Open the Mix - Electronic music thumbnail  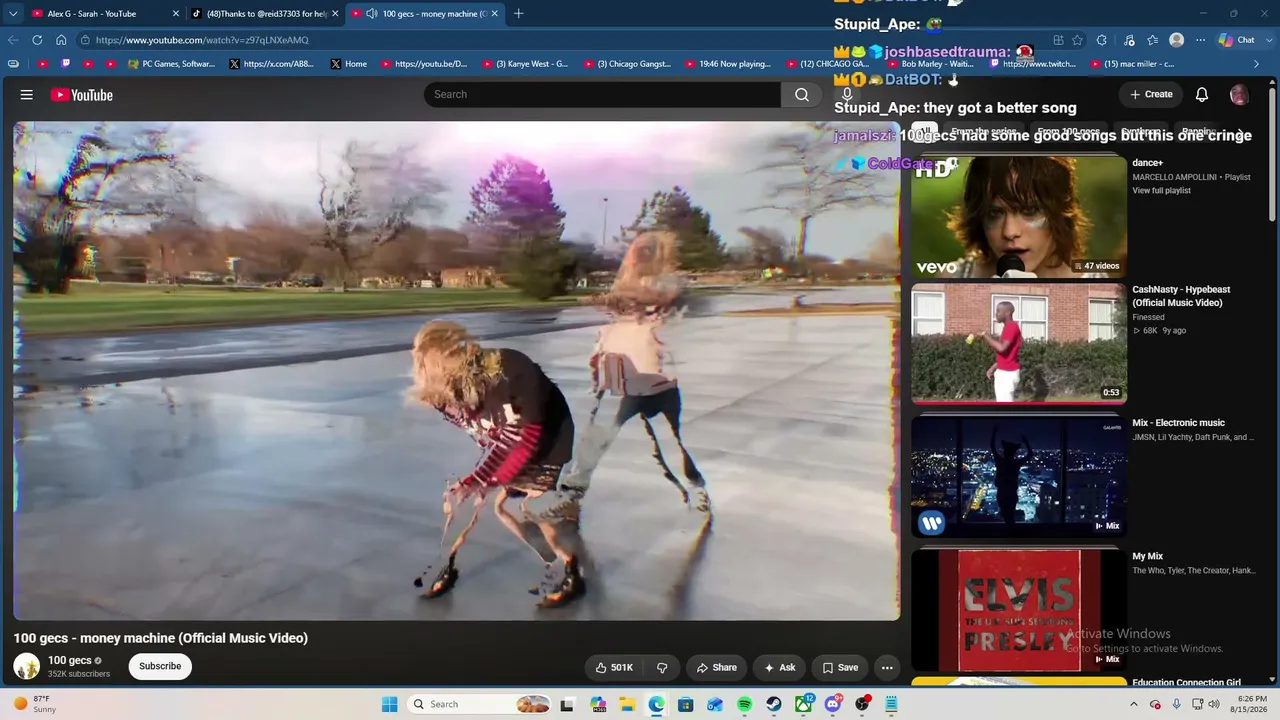pos(1019,477)
